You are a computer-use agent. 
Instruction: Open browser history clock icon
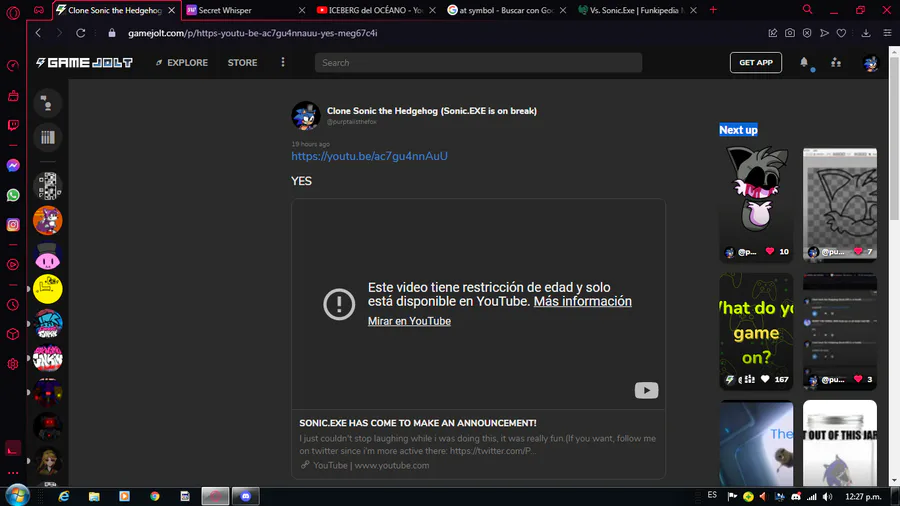[13, 305]
